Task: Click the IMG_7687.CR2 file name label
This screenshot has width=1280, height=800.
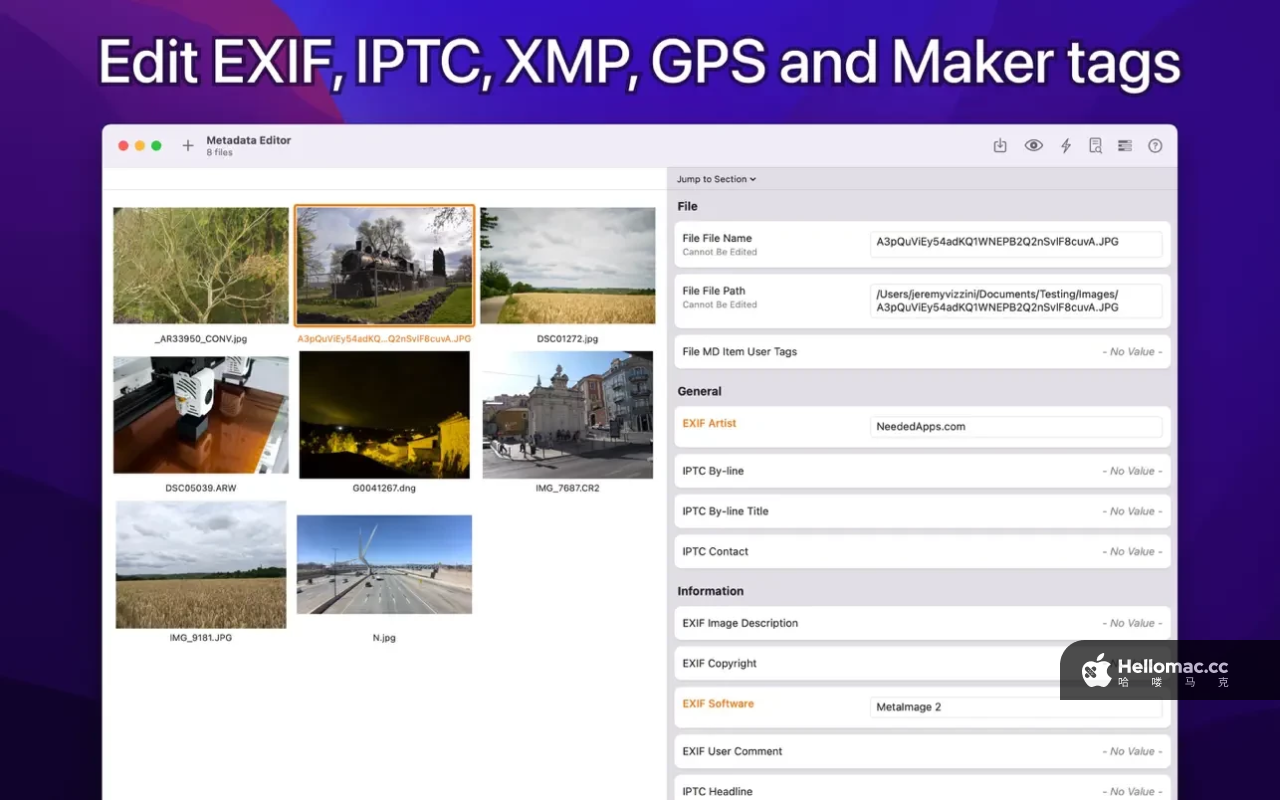Action: coord(568,488)
